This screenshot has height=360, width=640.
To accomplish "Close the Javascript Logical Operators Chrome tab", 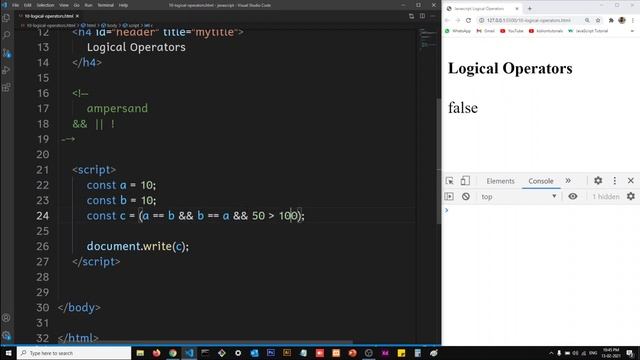I will click(516, 8).
